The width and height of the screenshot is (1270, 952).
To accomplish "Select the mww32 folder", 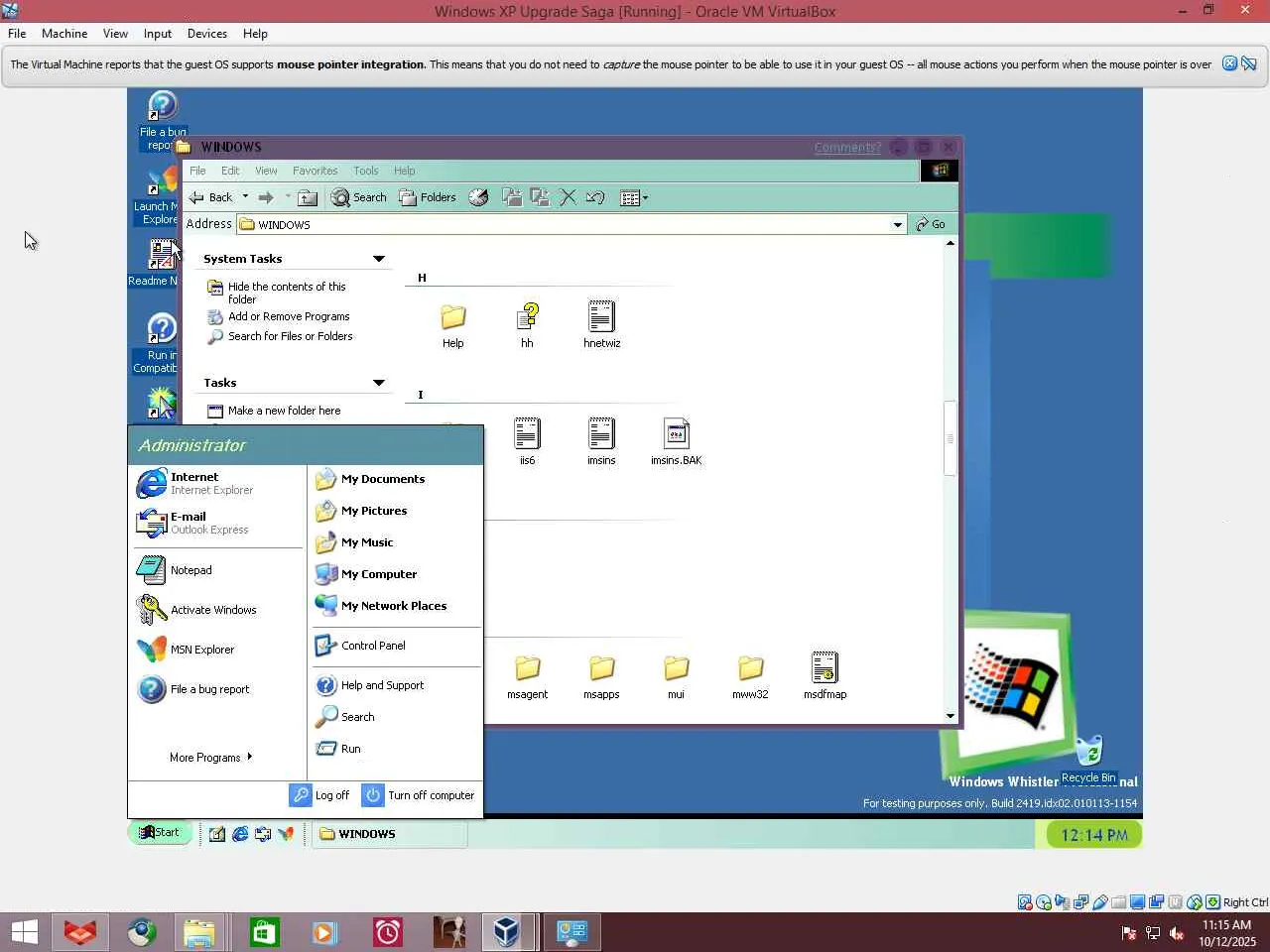I will [750, 676].
